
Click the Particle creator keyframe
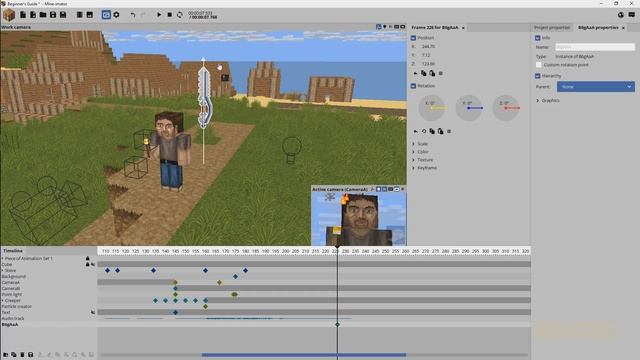pos(205,307)
